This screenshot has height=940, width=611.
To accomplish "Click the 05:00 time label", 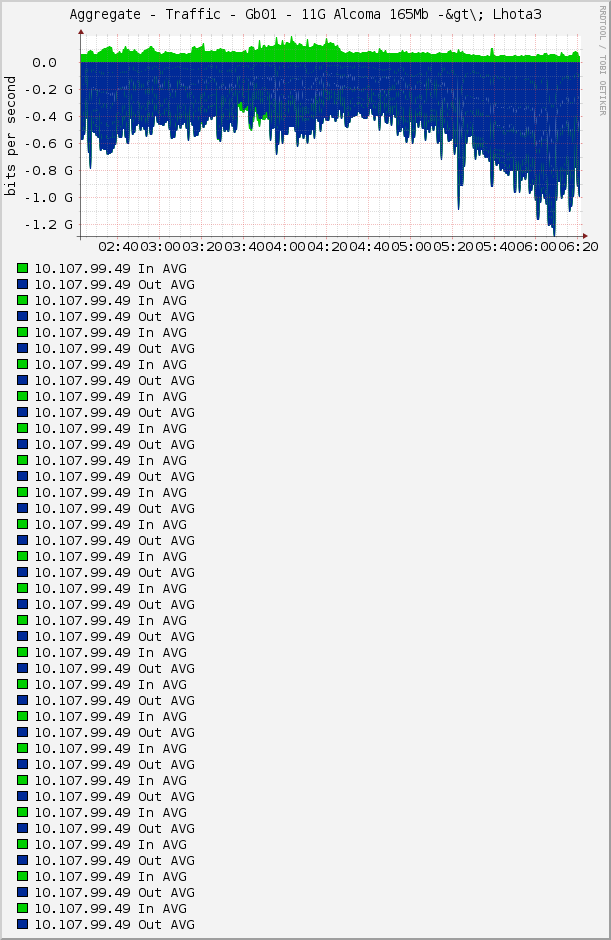I will pos(411,247).
